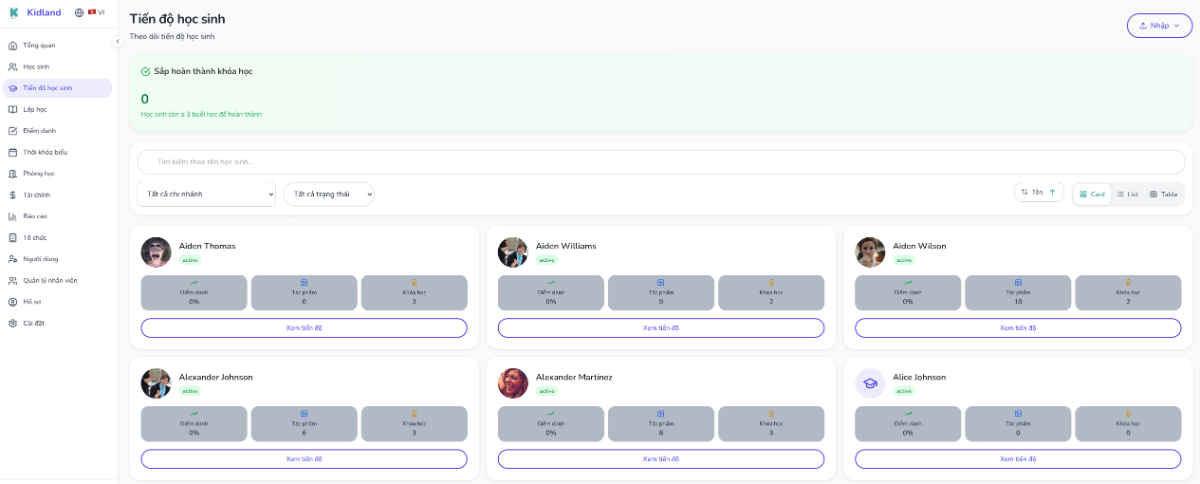Click the Aiden Thomas name text
This screenshot has height=484, width=1200.
(207, 246)
